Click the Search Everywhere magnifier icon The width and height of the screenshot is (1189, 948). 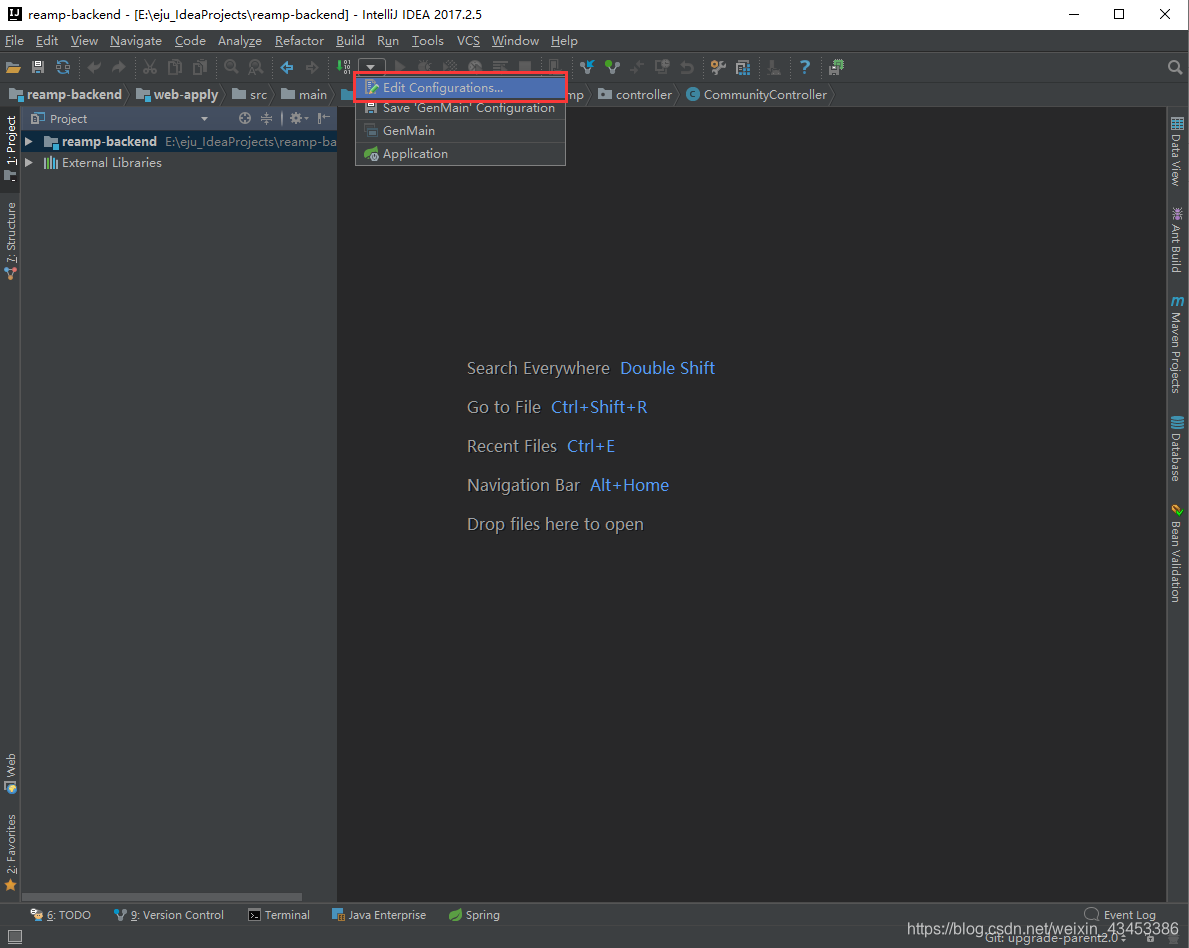tap(1175, 67)
